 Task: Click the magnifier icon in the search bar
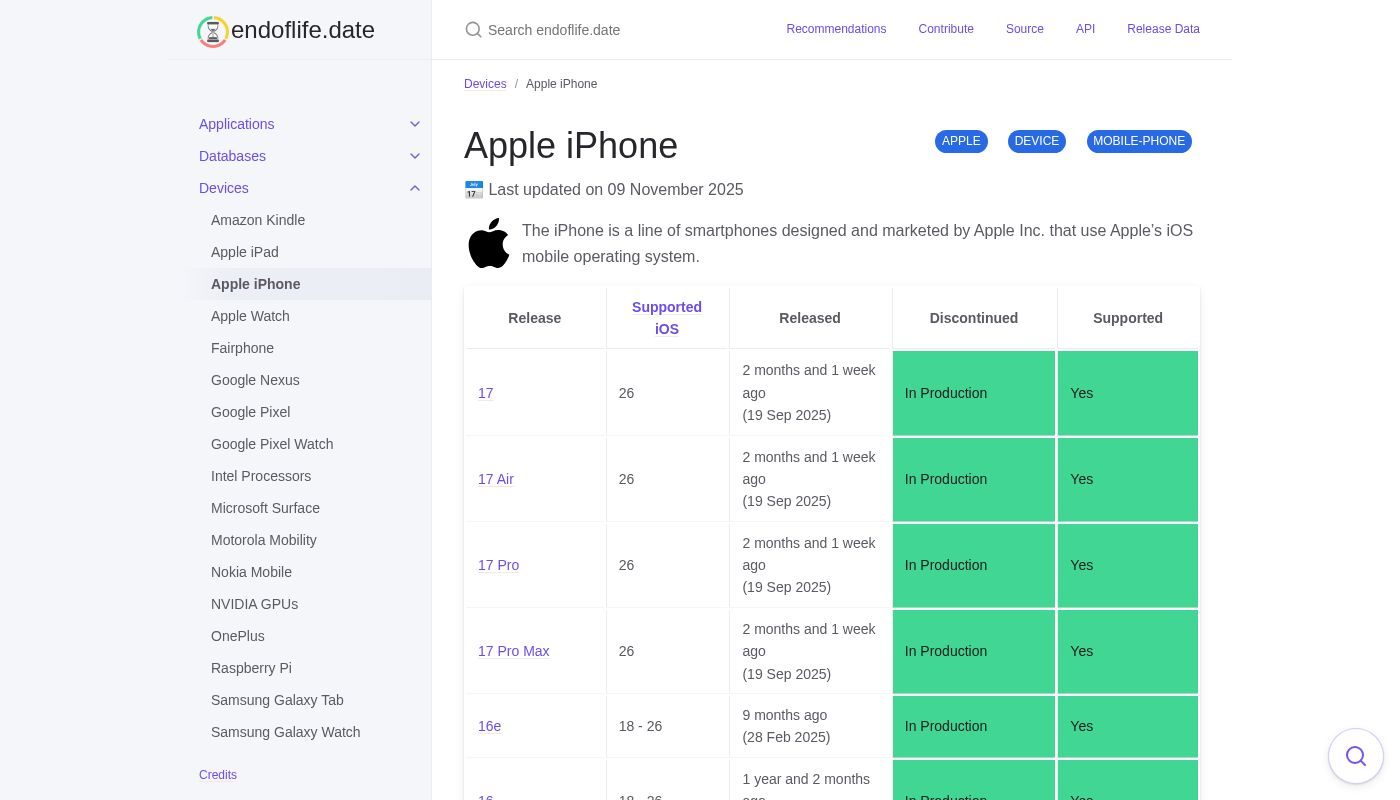pyautogui.click(x=474, y=29)
